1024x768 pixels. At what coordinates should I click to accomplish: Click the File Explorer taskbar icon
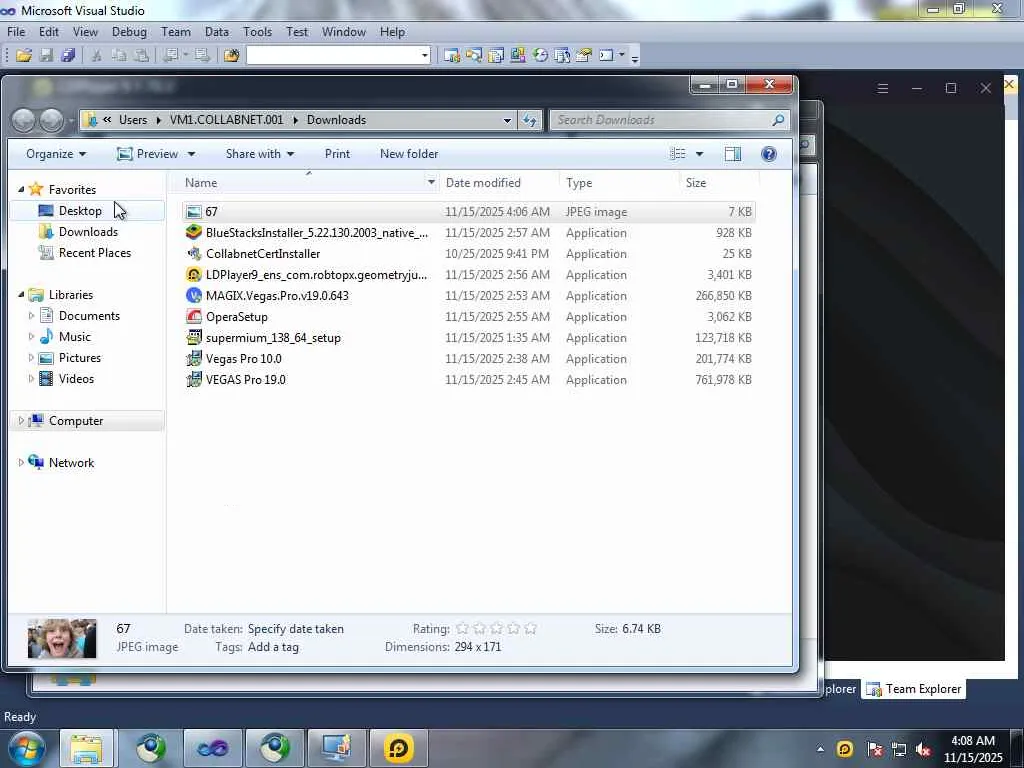87,748
